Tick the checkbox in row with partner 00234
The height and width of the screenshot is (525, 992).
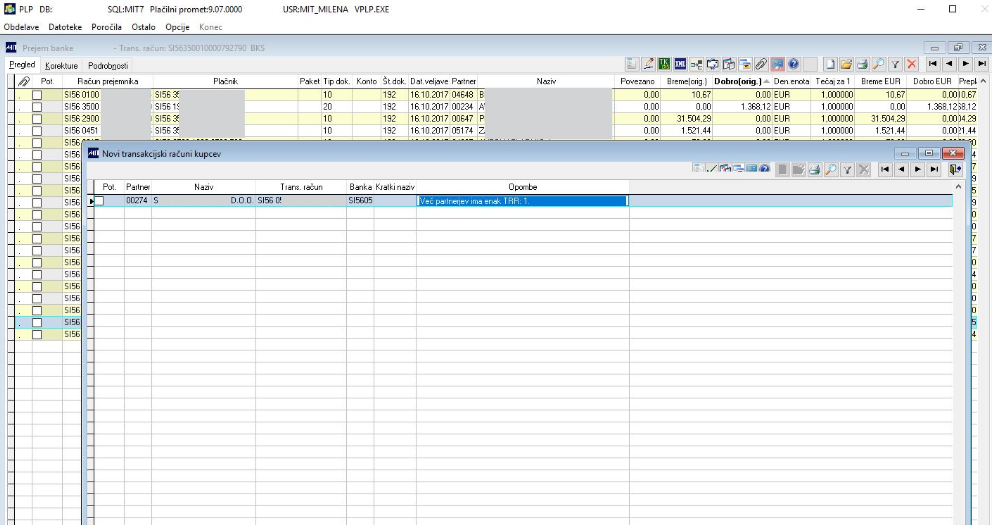[37, 107]
